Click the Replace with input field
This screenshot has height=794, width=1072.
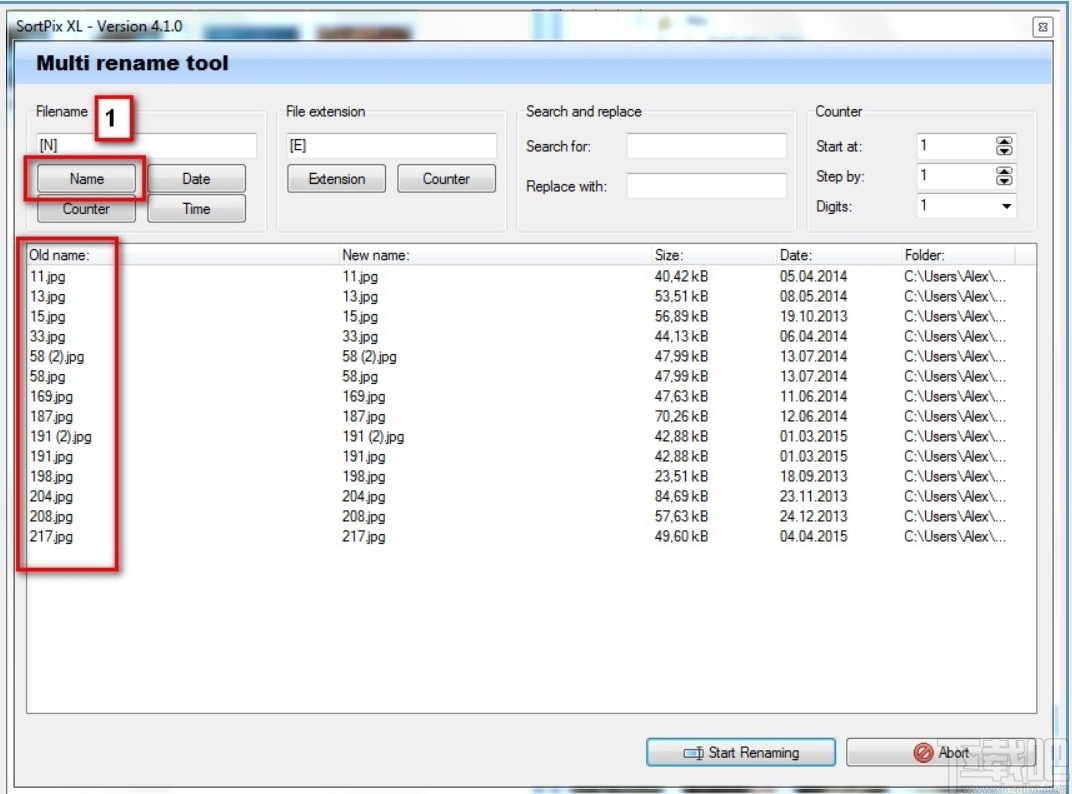[706, 185]
